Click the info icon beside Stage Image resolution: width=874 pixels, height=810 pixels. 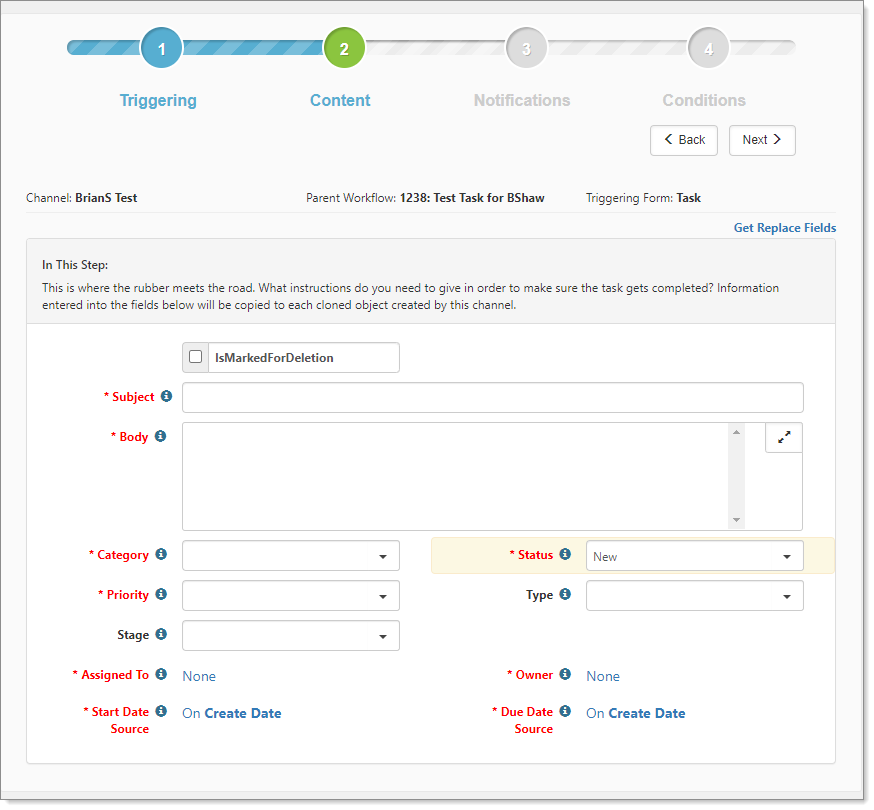pyautogui.click(x=161, y=634)
